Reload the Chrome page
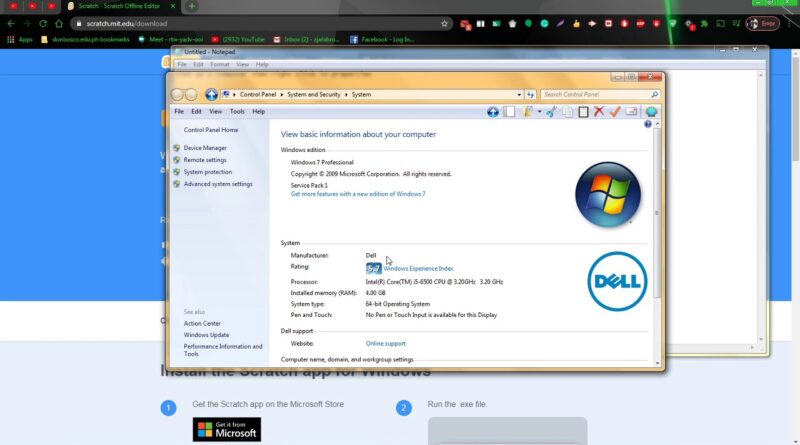 pyautogui.click(x=43, y=23)
